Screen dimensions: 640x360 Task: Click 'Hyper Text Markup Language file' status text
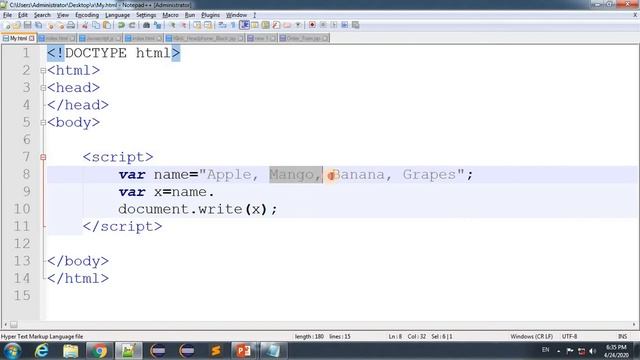pyautogui.click(x=42, y=336)
